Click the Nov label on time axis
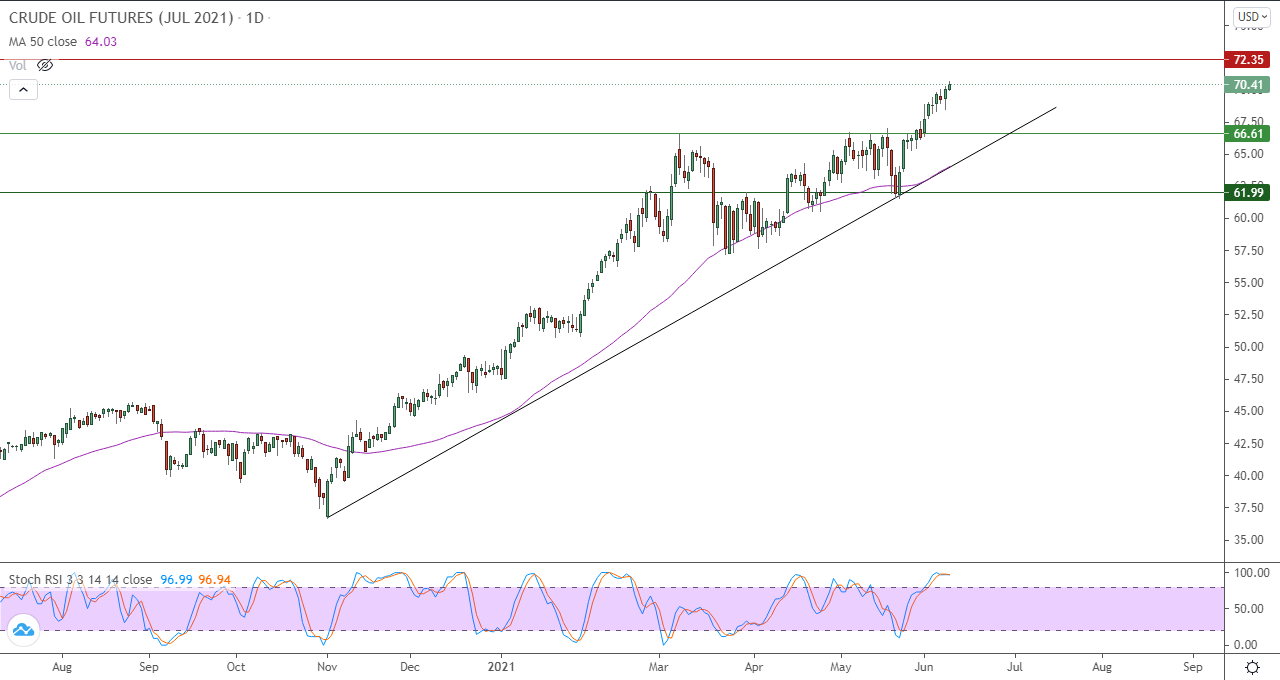1280x680 pixels. point(326,665)
